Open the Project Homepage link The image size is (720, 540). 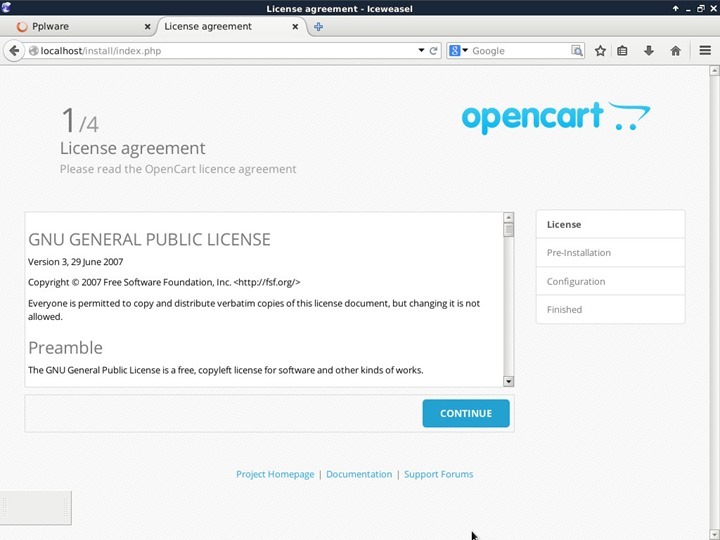coord(275,474)
